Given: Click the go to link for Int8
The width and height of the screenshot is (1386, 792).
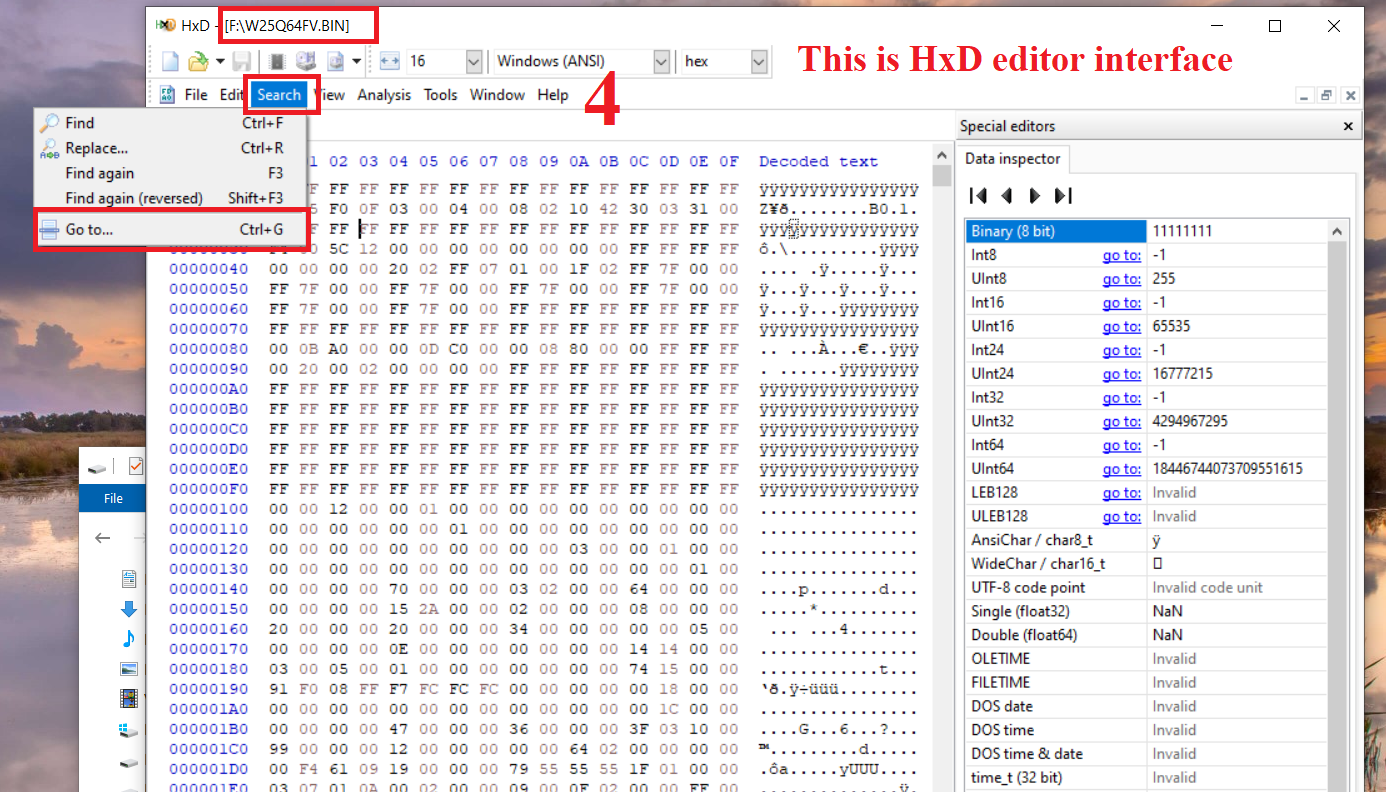Looking at the screenshot, I should coord(1121,255).
